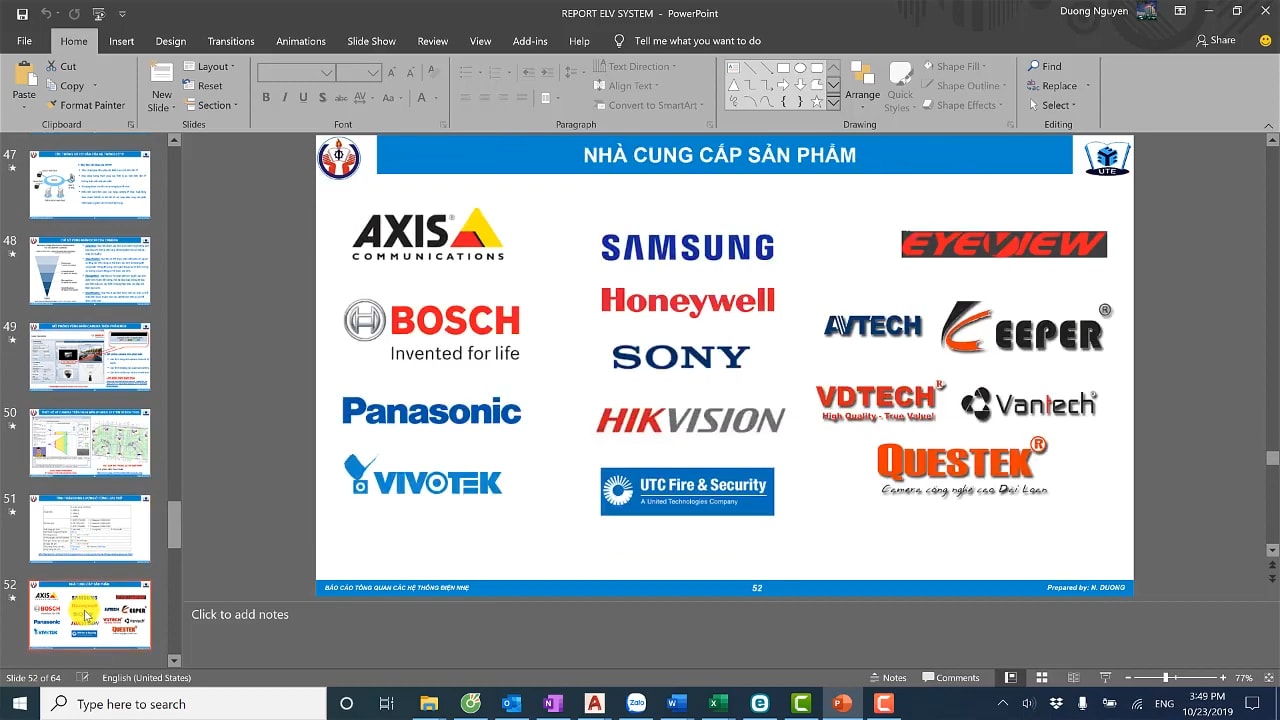1280x720 pixels.
Task: Open the Layout dropdown
Action: (209, 66)
